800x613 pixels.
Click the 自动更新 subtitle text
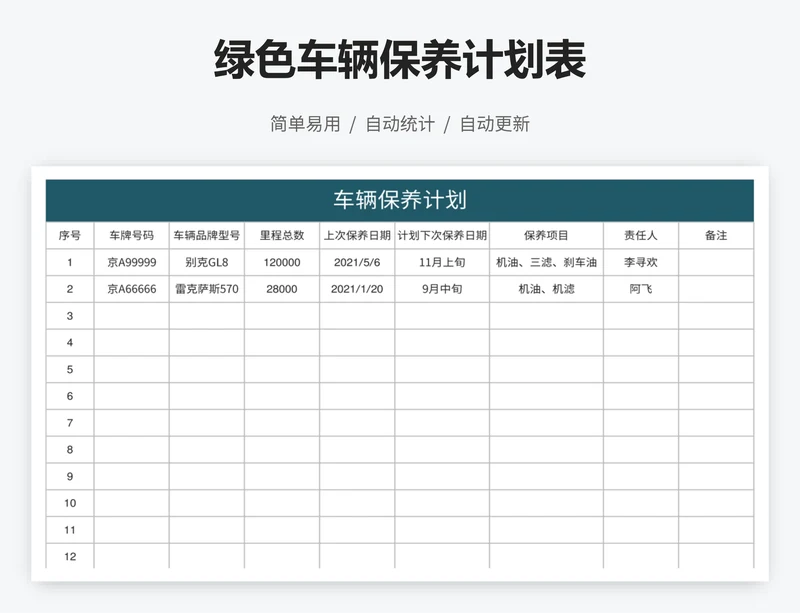pyautogui.click(x=495, y=124)
